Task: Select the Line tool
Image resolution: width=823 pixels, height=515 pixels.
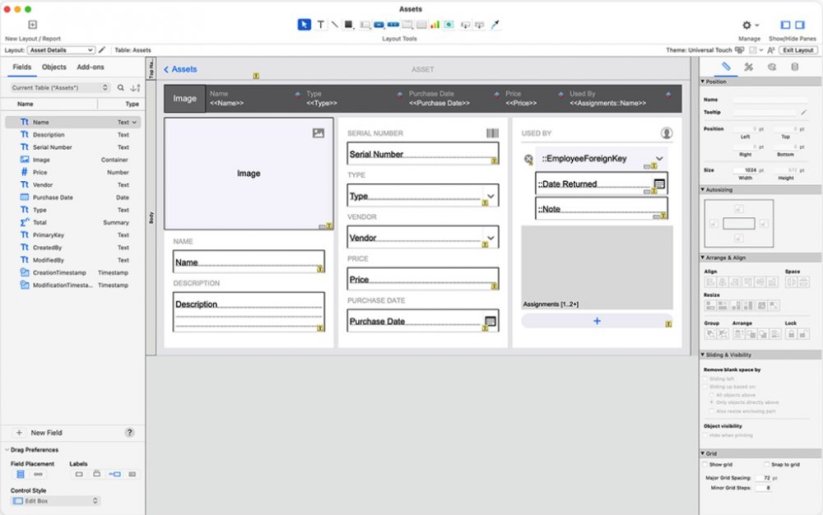Action: (x=334, y=25)
